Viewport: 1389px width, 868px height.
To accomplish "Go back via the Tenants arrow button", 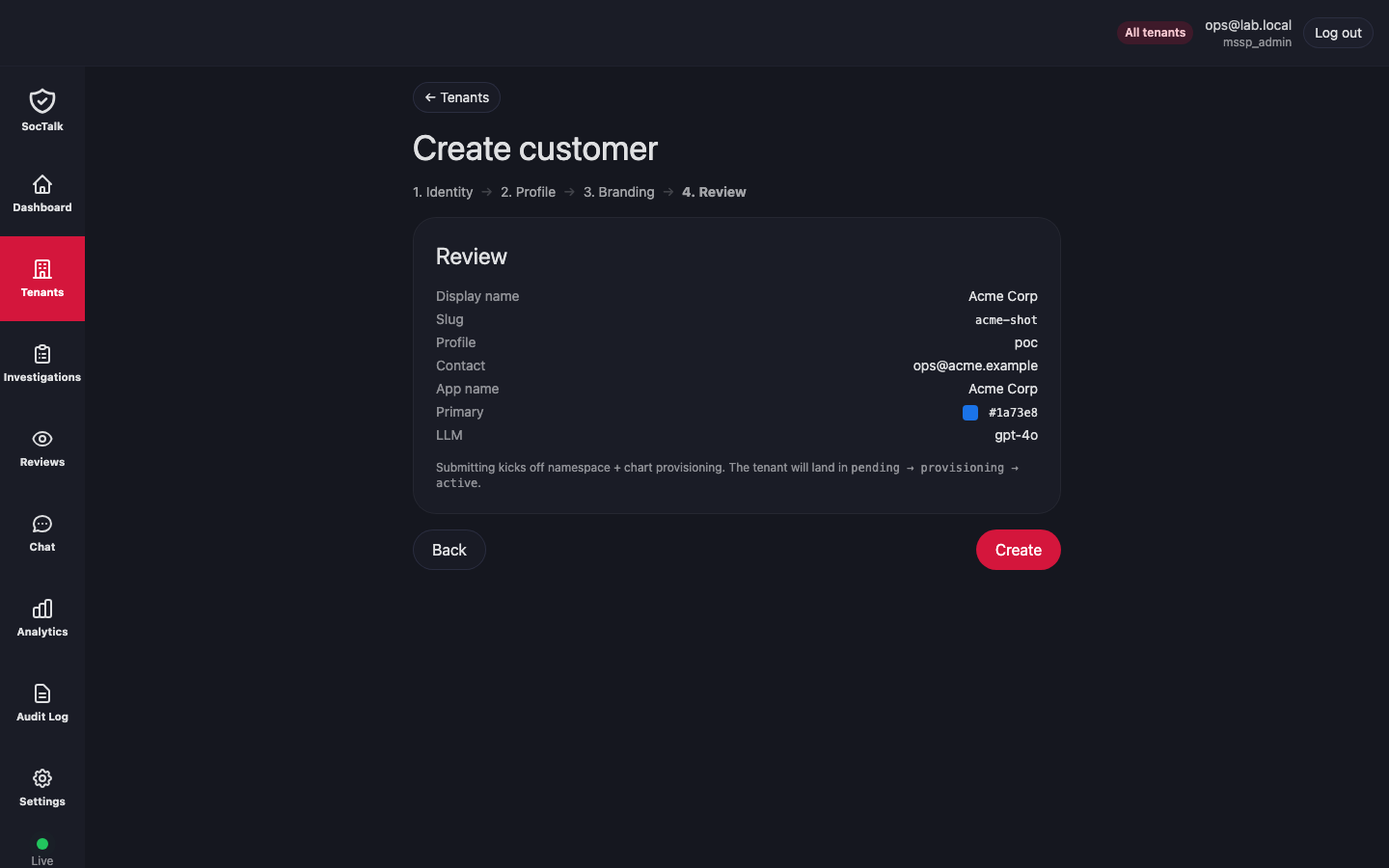I will tap(456, 97).
